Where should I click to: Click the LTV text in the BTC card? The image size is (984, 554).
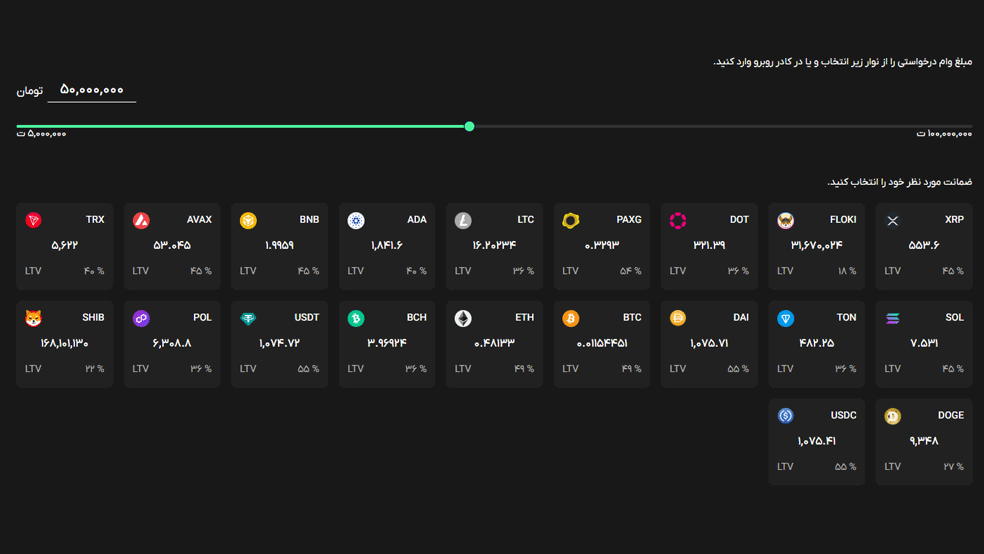570,369
